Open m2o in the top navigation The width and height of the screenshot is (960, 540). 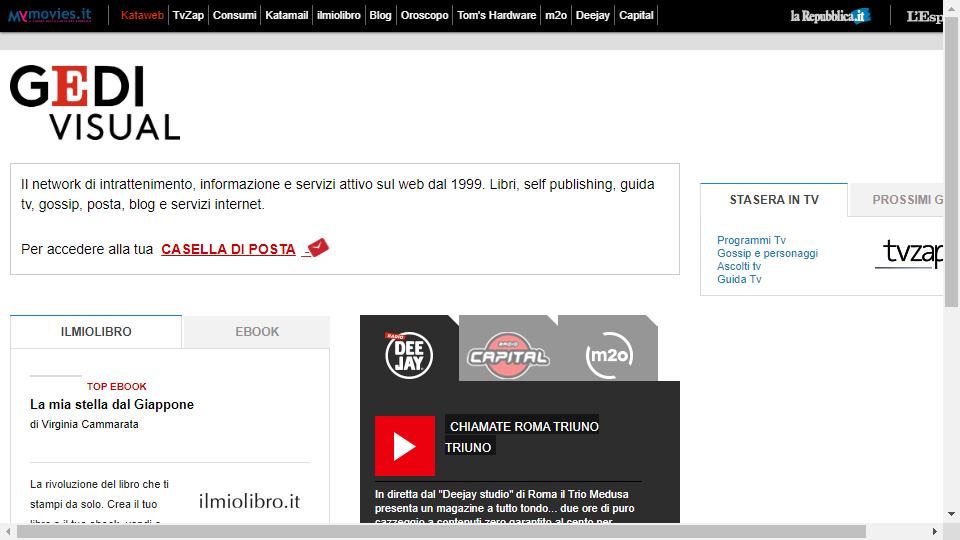[x=556, y=15]
